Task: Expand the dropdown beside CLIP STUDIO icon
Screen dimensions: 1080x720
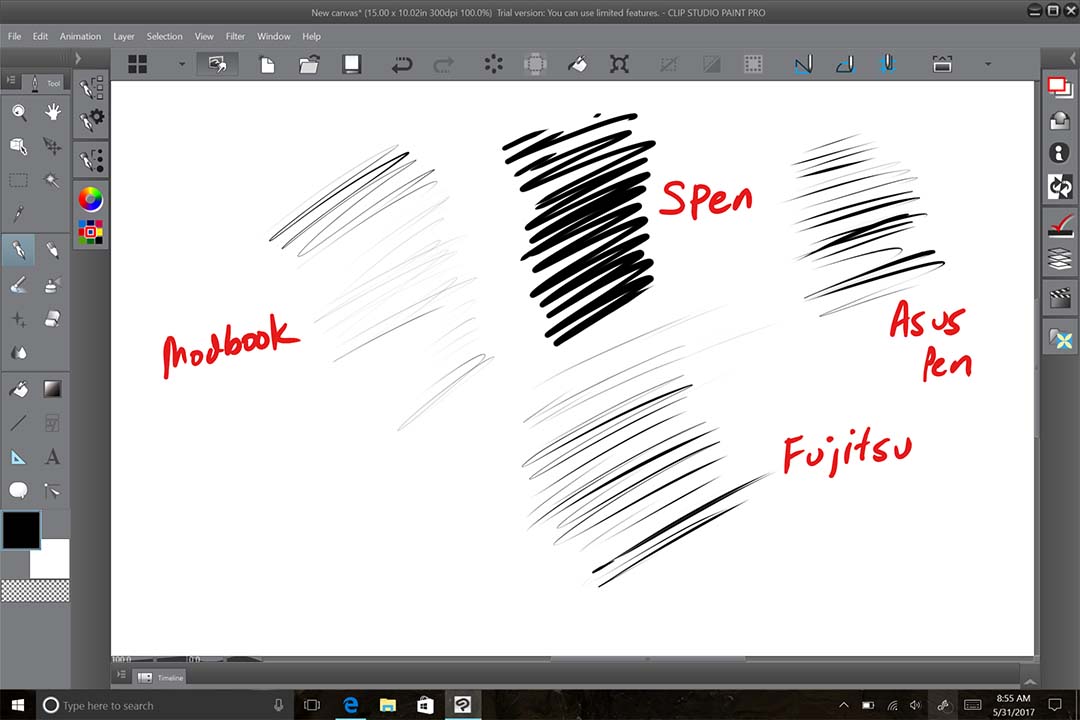Action: click(x=182, y=64)
